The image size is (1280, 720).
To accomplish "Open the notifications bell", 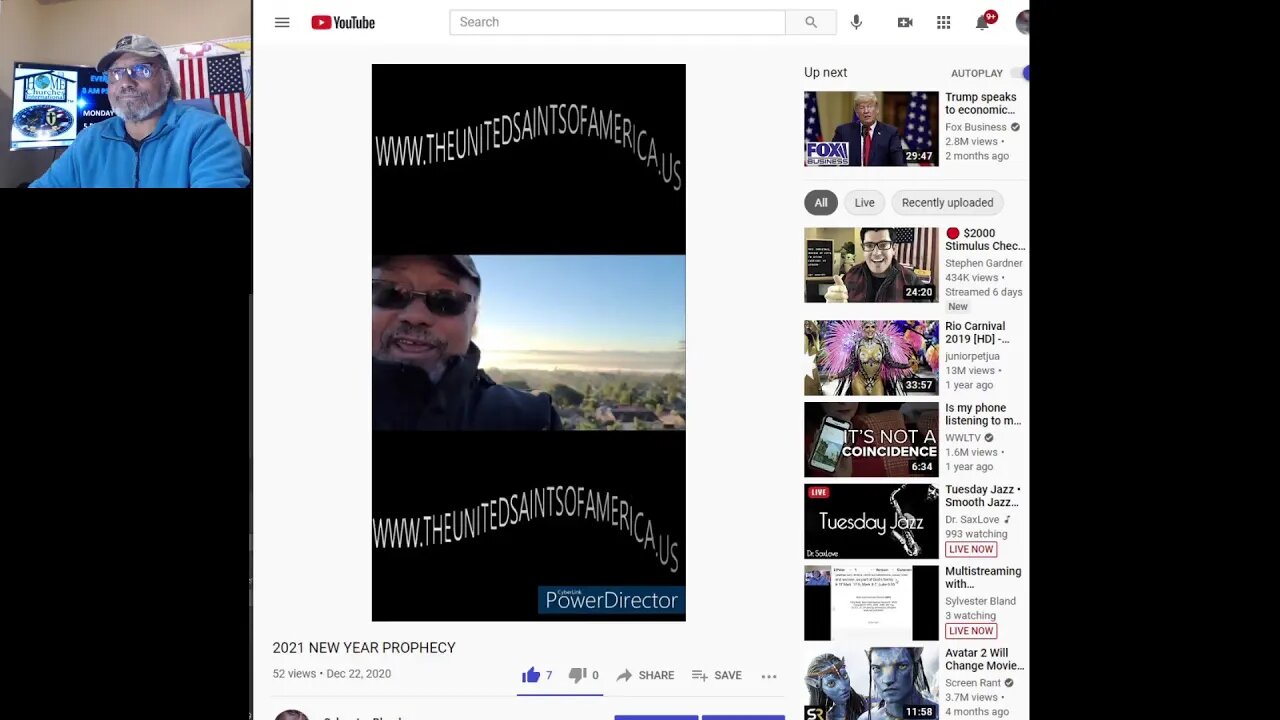I will click(983, 22).
